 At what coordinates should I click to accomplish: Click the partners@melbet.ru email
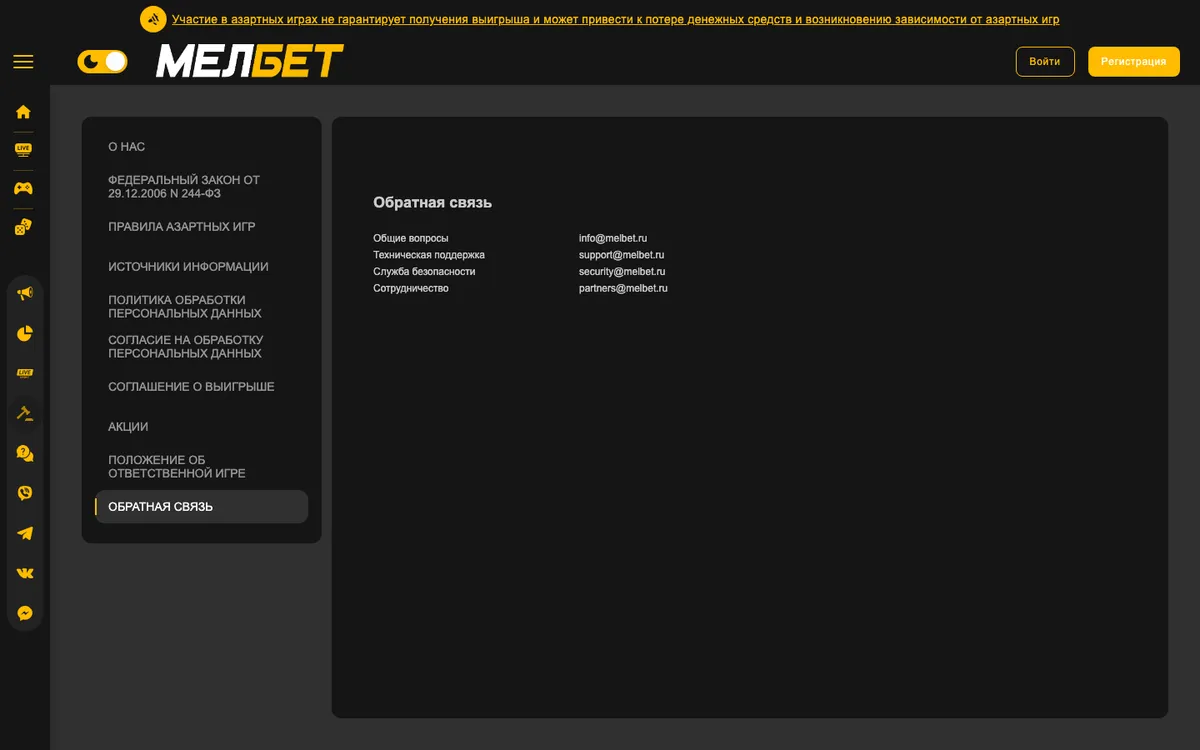pyautogui.click(x=623, y=288)
